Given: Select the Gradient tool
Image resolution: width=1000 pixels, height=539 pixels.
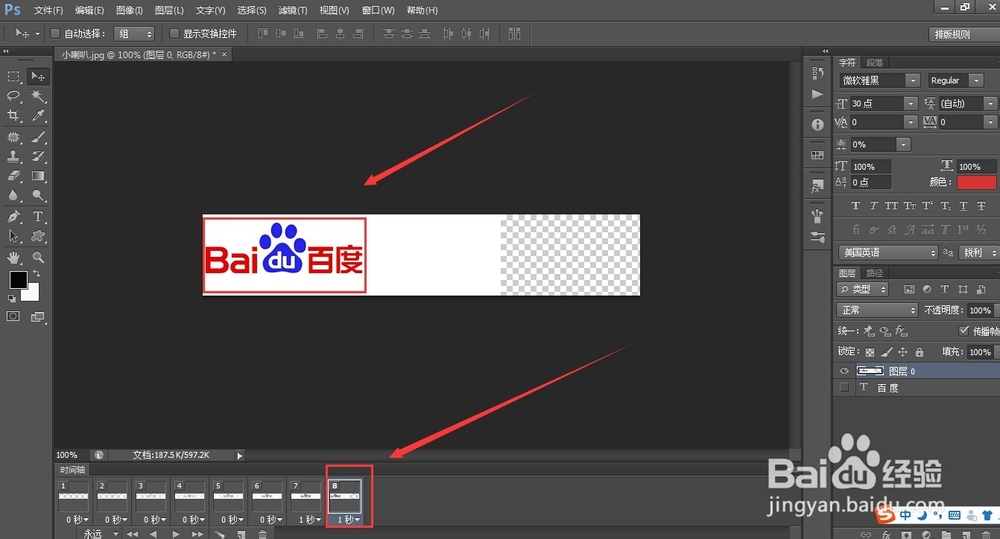Looking at the screenshot, I should pos(38,176).
